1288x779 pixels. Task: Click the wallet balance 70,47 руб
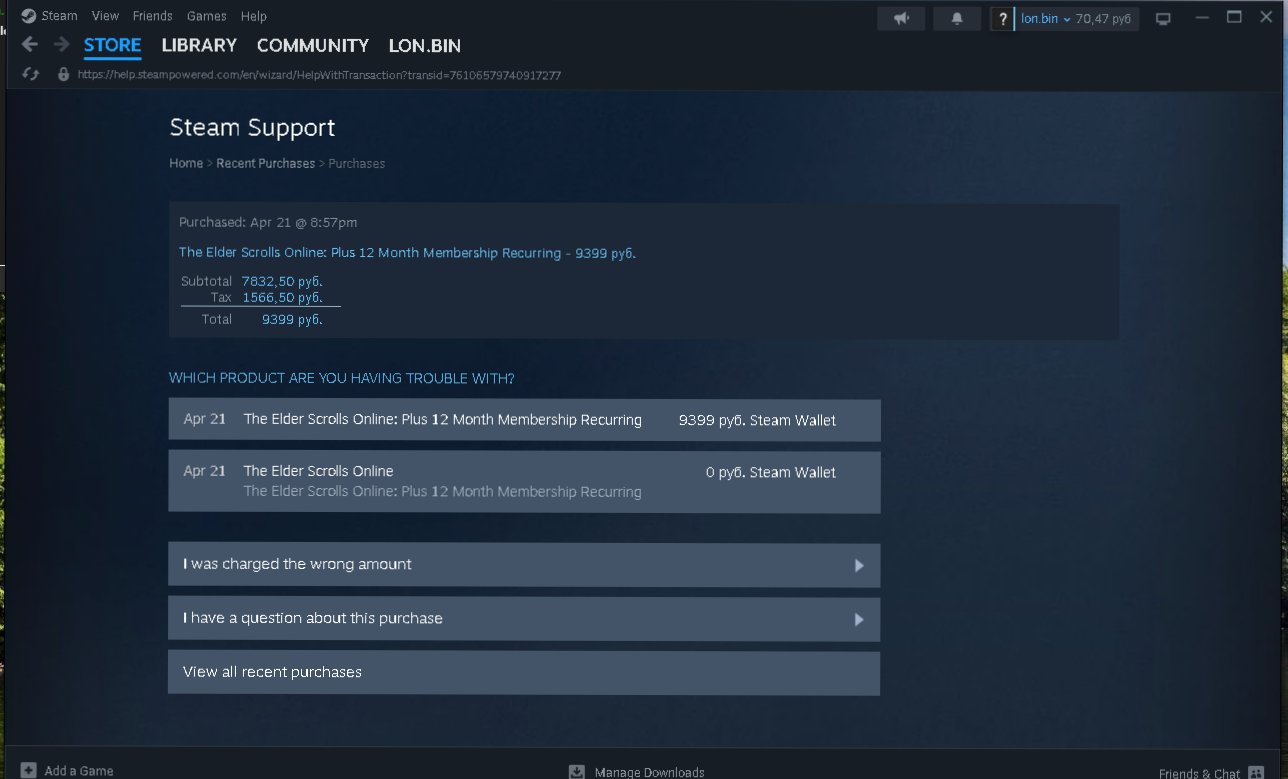[x=1103, y=19]
